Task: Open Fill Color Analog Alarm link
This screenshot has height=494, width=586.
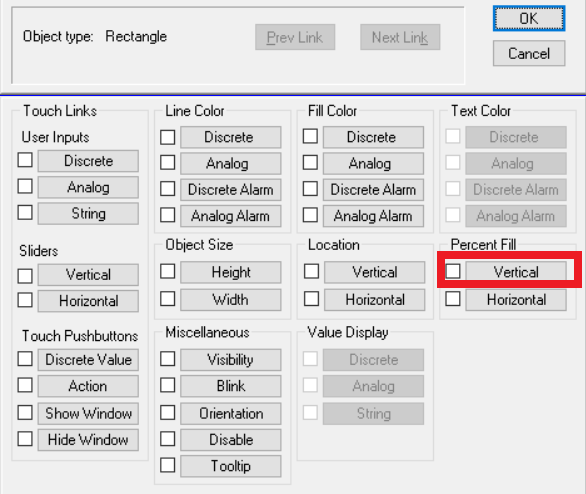Action: point(373,216)
